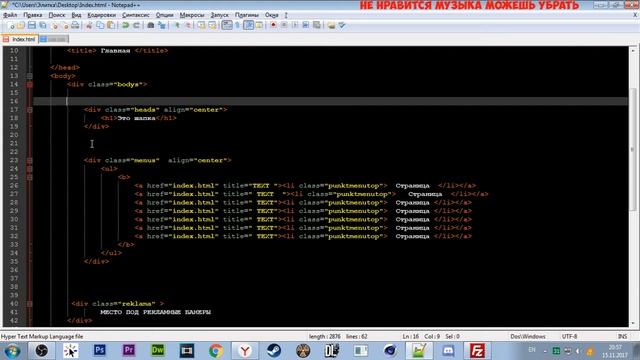Open FileZilla from the taskbar
640x360 pixels.
click(477, 351)
